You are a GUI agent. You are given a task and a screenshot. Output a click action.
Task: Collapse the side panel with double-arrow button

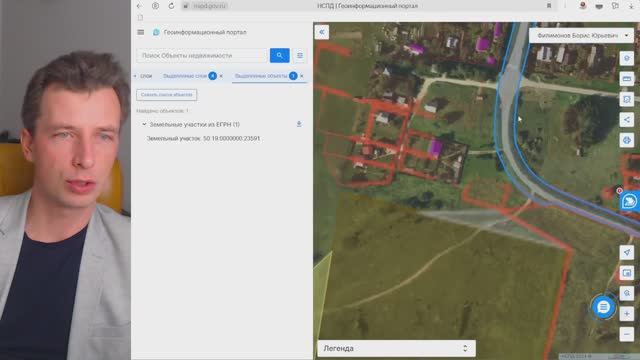pos(322,32)
